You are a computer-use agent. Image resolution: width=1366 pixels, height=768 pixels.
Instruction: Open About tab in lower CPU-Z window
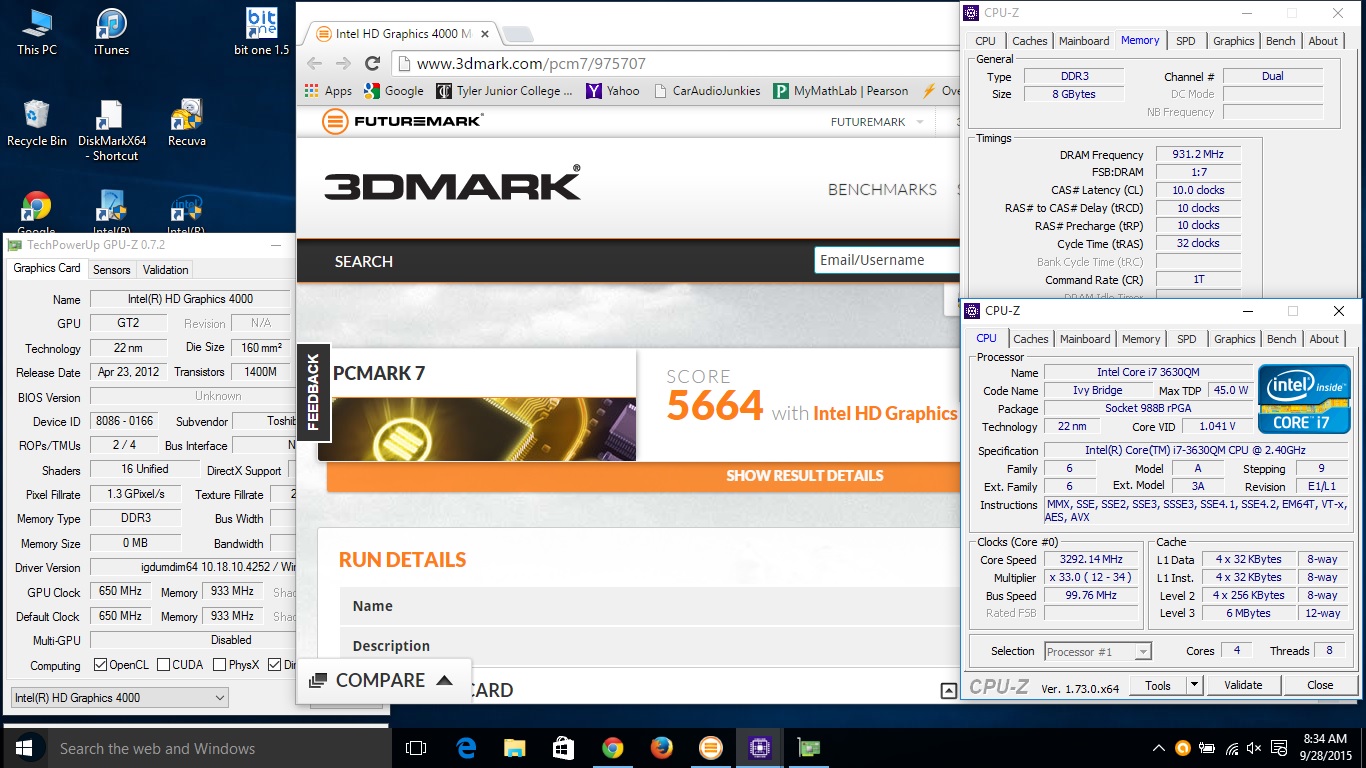click(1324, 339)
